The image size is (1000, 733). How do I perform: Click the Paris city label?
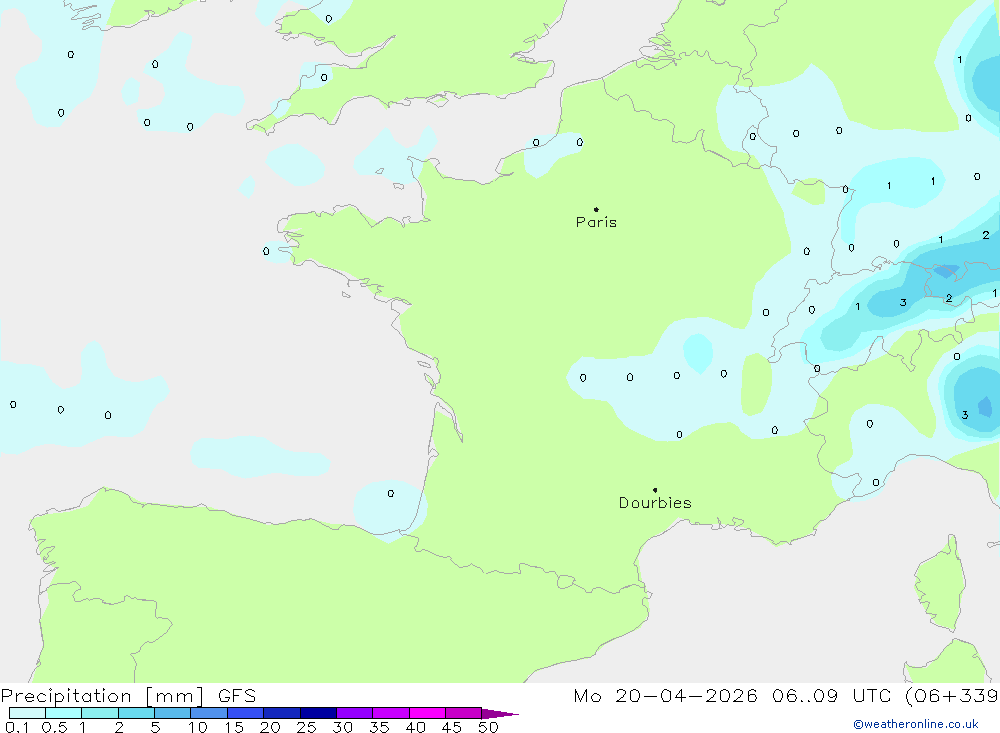596,222
